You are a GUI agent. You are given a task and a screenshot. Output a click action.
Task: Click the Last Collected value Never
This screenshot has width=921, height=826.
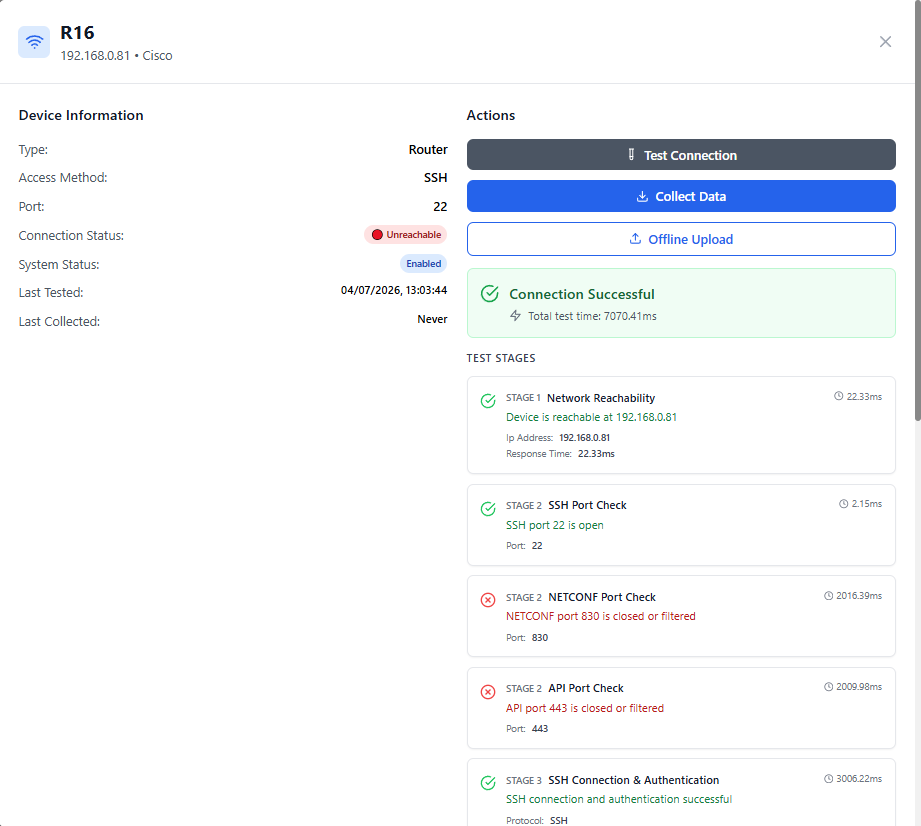point(432,319)
